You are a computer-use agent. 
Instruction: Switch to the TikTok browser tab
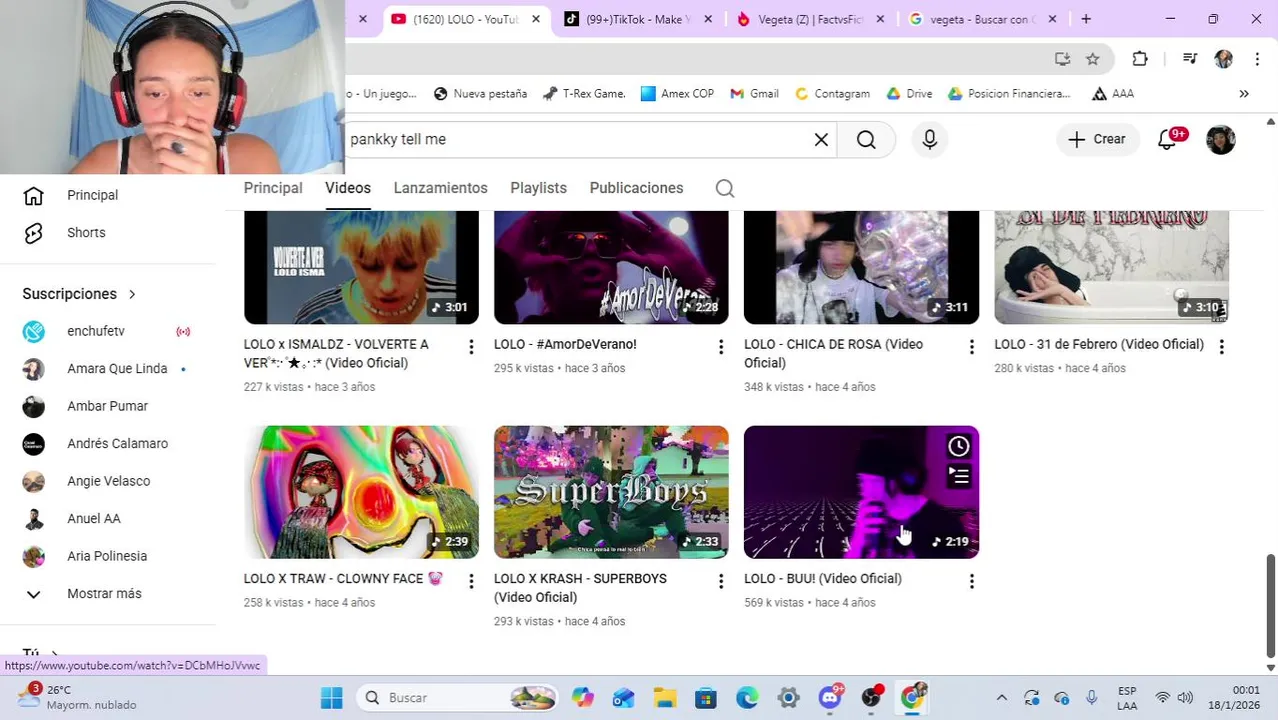(636, 19)
